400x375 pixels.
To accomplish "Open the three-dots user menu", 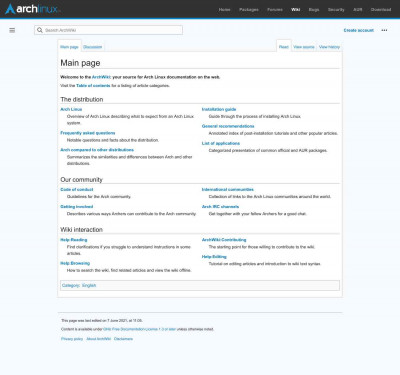I will click(x=384, y=30).
